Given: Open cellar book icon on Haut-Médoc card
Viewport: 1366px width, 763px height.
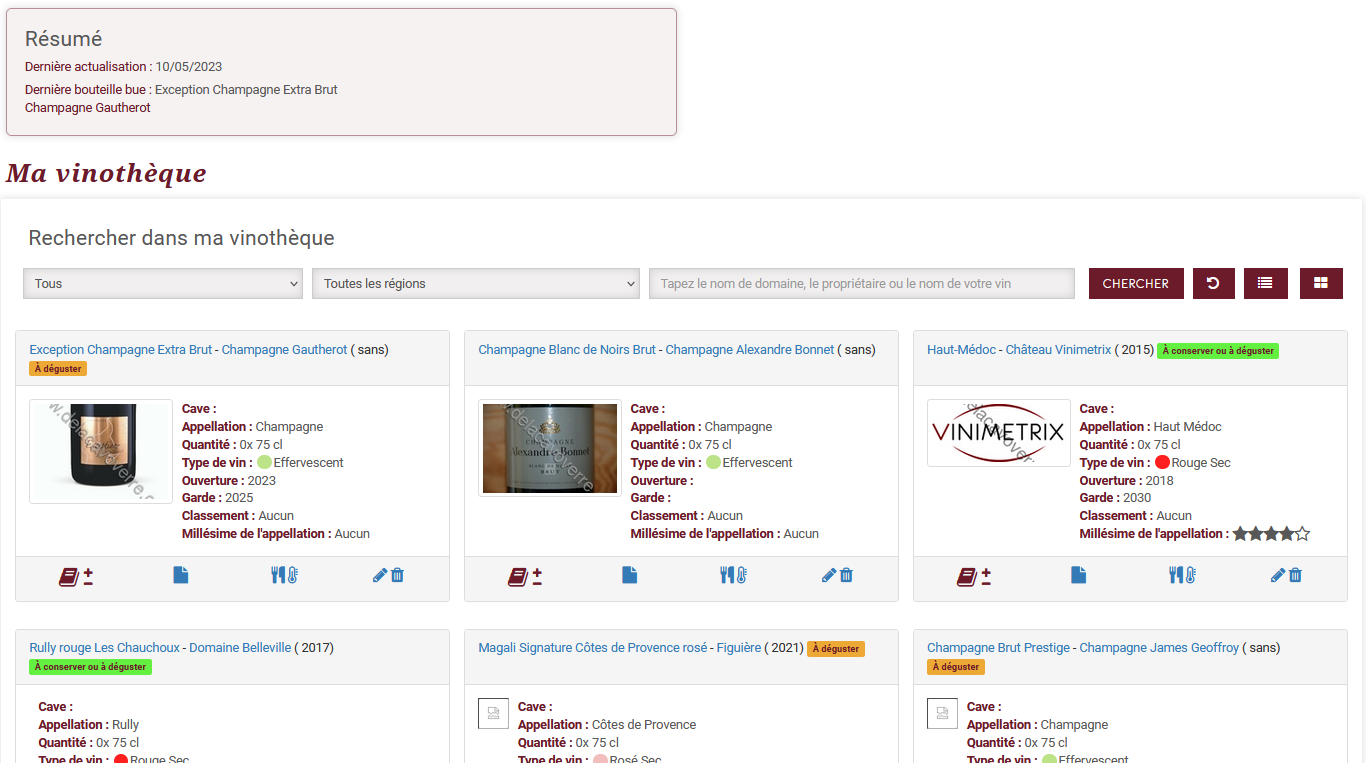Looking at the screenshot, I should click(967, 576).
